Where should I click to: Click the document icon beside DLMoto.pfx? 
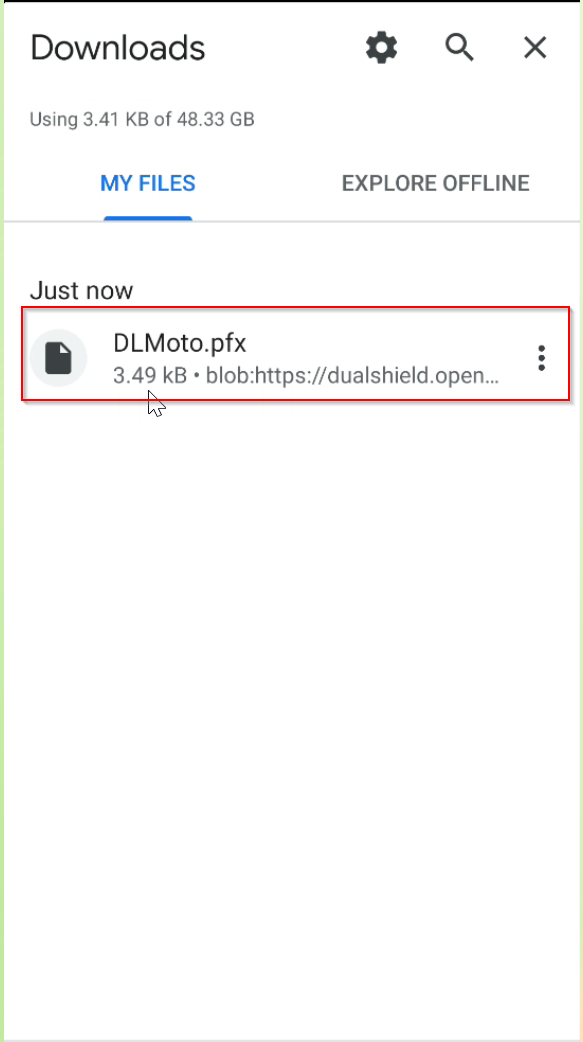(58, 358)
